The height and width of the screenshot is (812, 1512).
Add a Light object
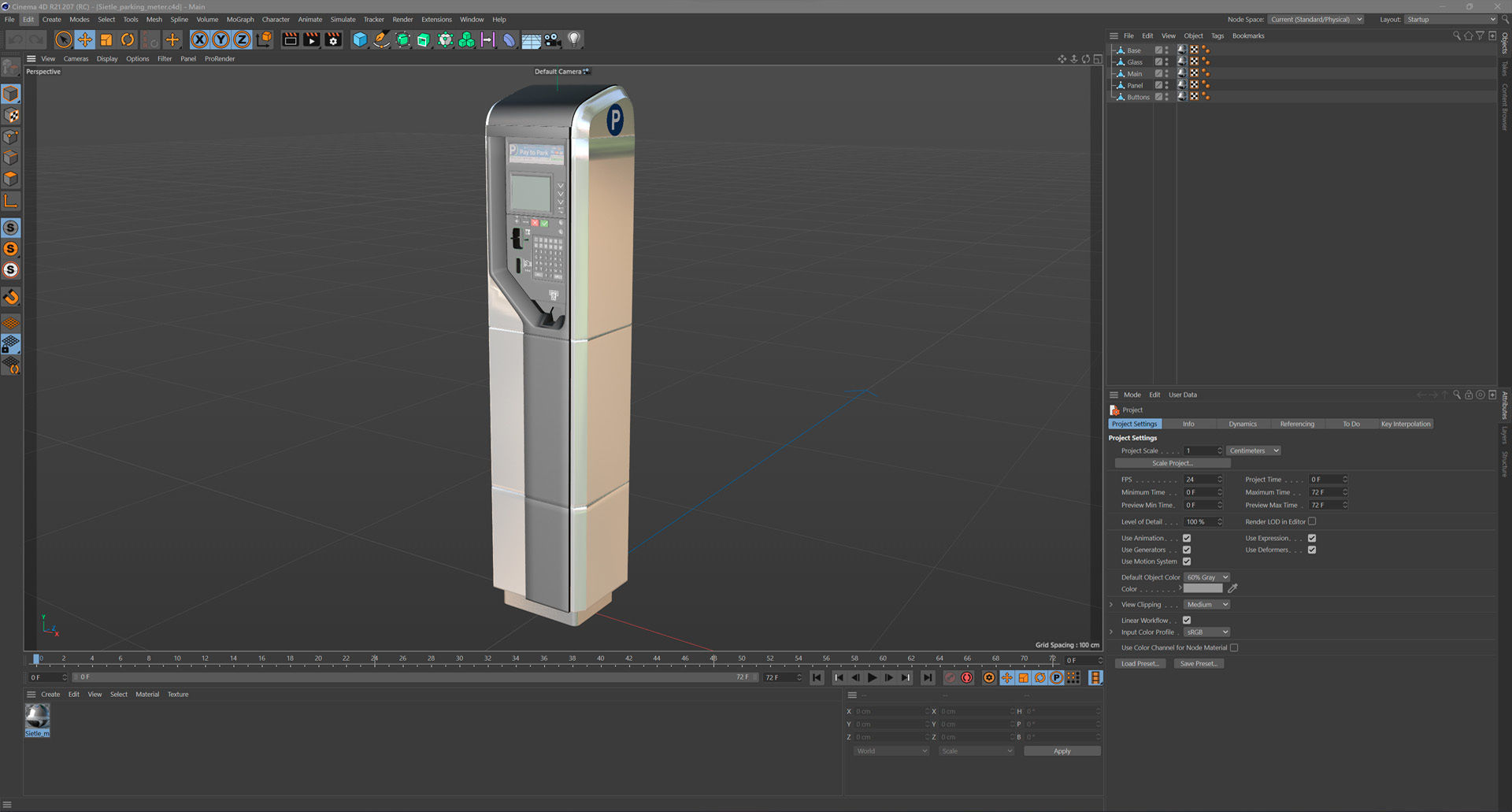pyautogui.click(x=574, y=39)
